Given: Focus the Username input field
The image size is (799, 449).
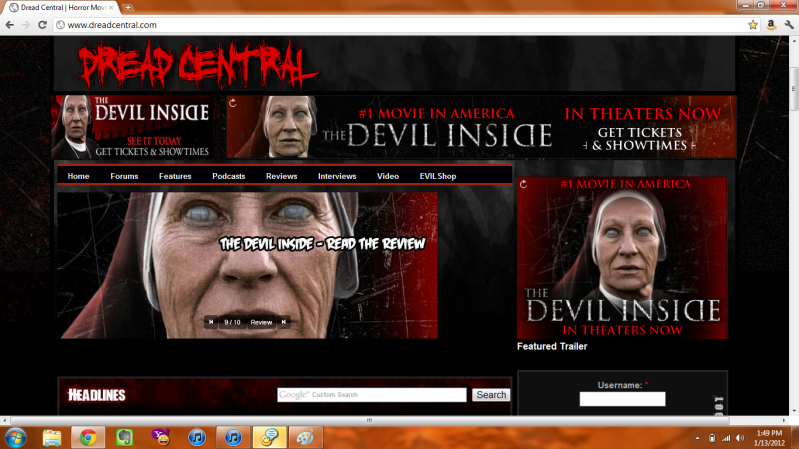Looking at the screenshot, I should click(622, 399).
